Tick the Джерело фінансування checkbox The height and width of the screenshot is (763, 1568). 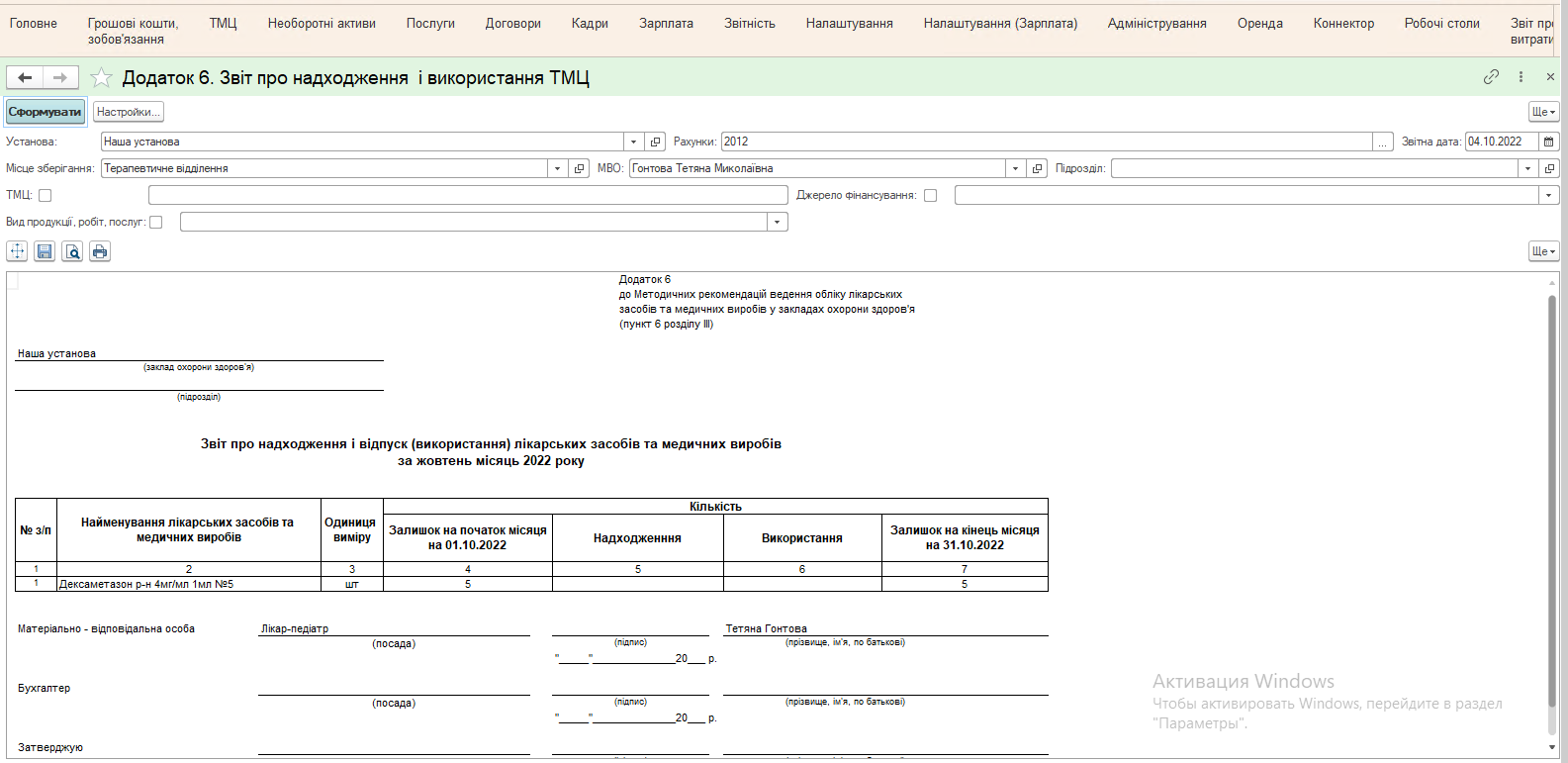[930, 196]
